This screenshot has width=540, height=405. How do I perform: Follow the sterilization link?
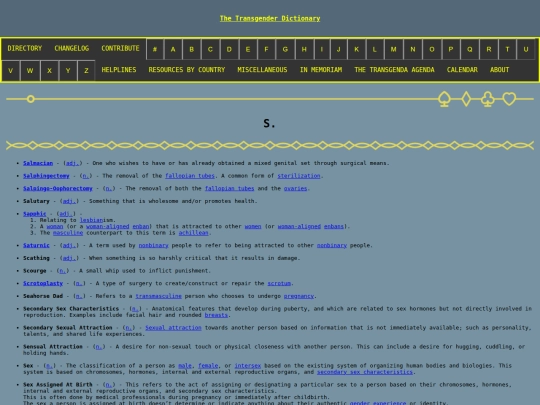tap(299, 176)
